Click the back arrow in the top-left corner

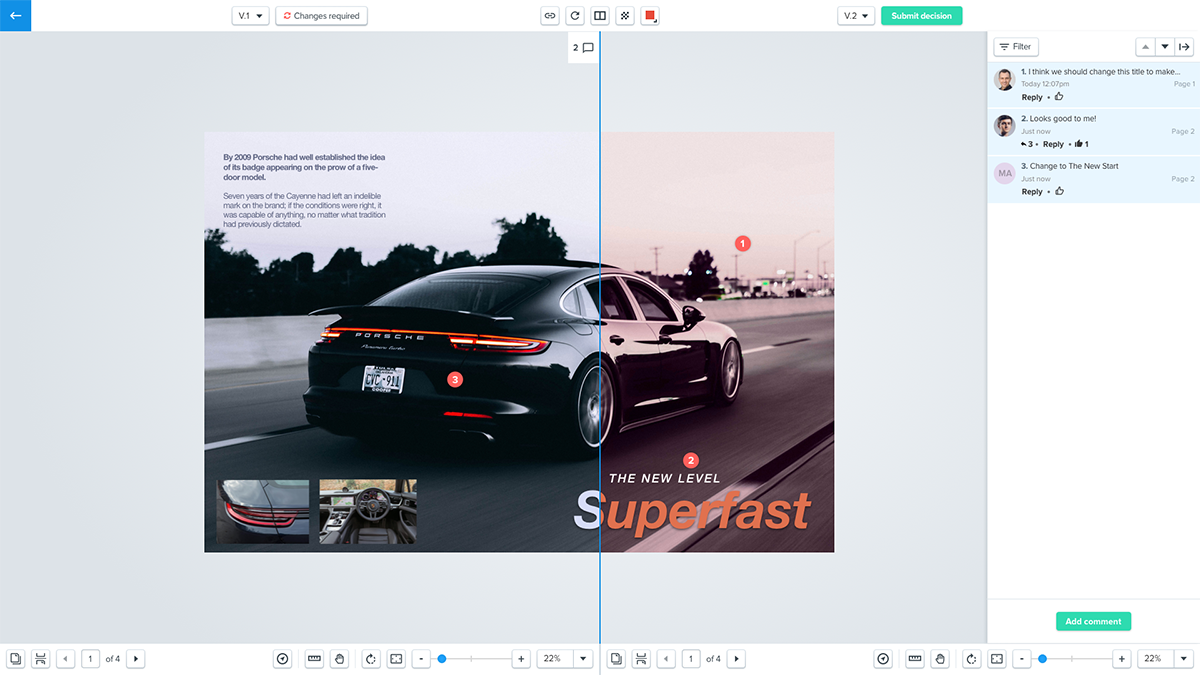pyautogui.click(x=15, y=16)
